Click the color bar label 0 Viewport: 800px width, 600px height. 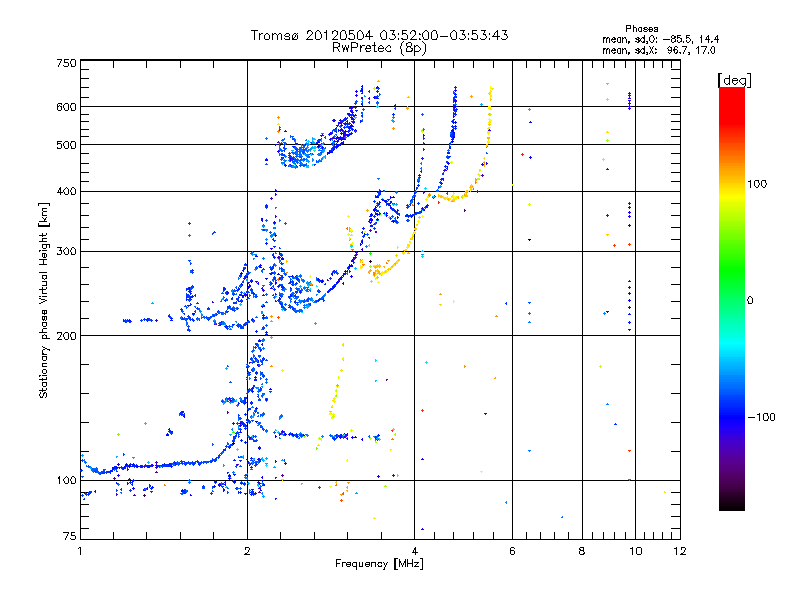(750, 301)
